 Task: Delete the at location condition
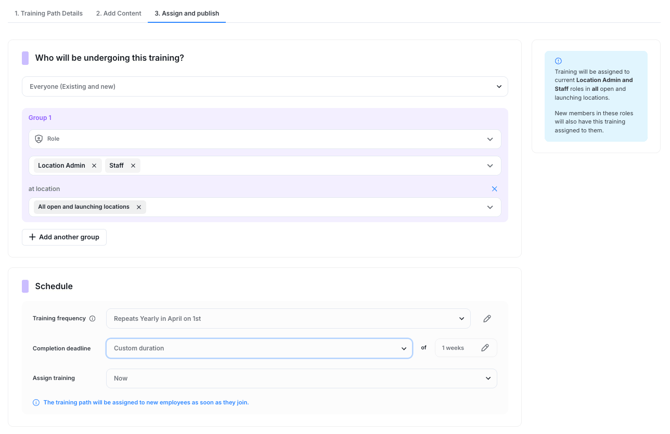tap(494, 189)
